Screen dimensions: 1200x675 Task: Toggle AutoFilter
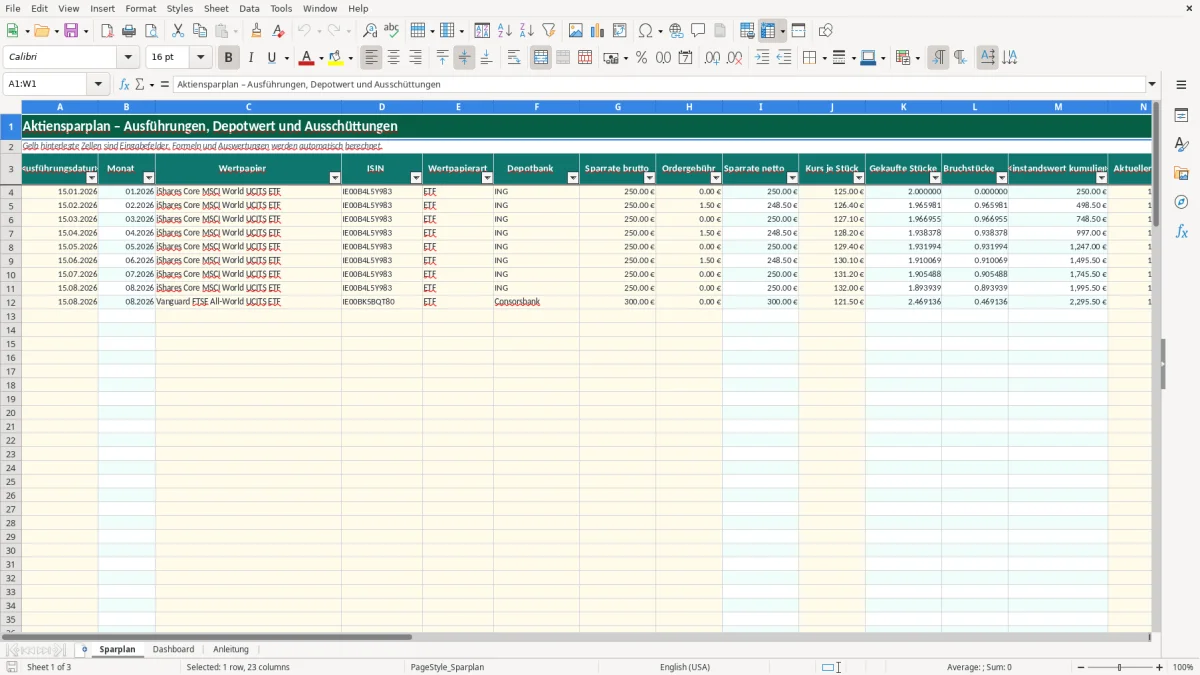click(549, 31)
